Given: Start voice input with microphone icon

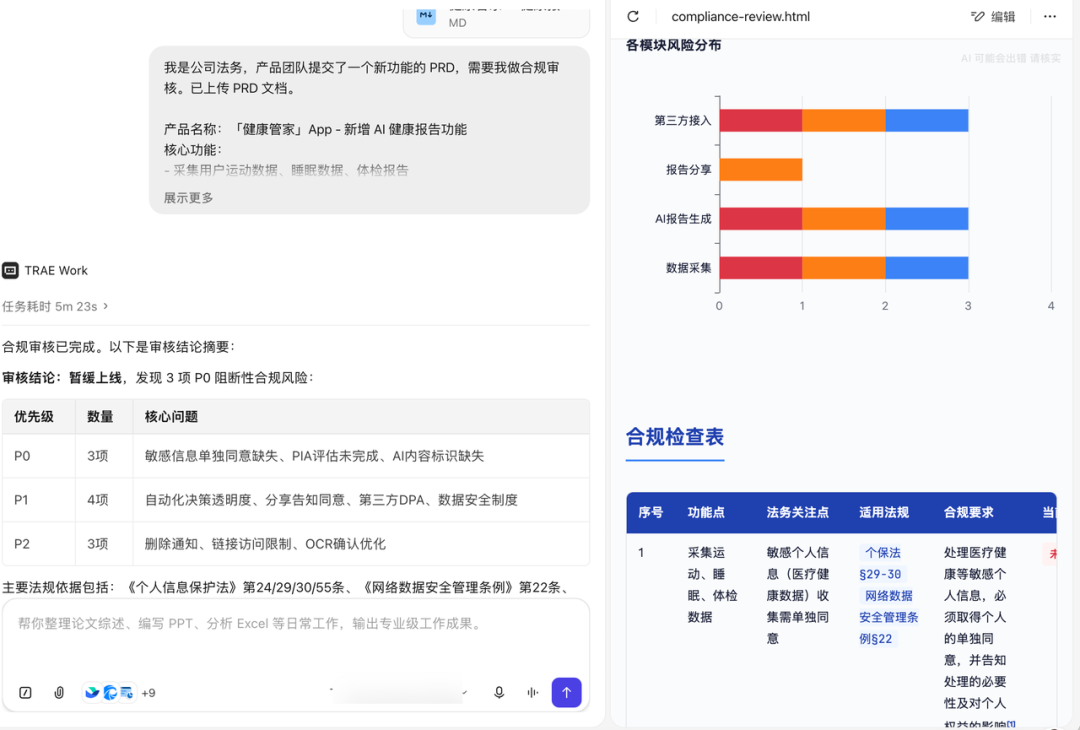Looking at the screenshot, I should click(x=499, y=693).
